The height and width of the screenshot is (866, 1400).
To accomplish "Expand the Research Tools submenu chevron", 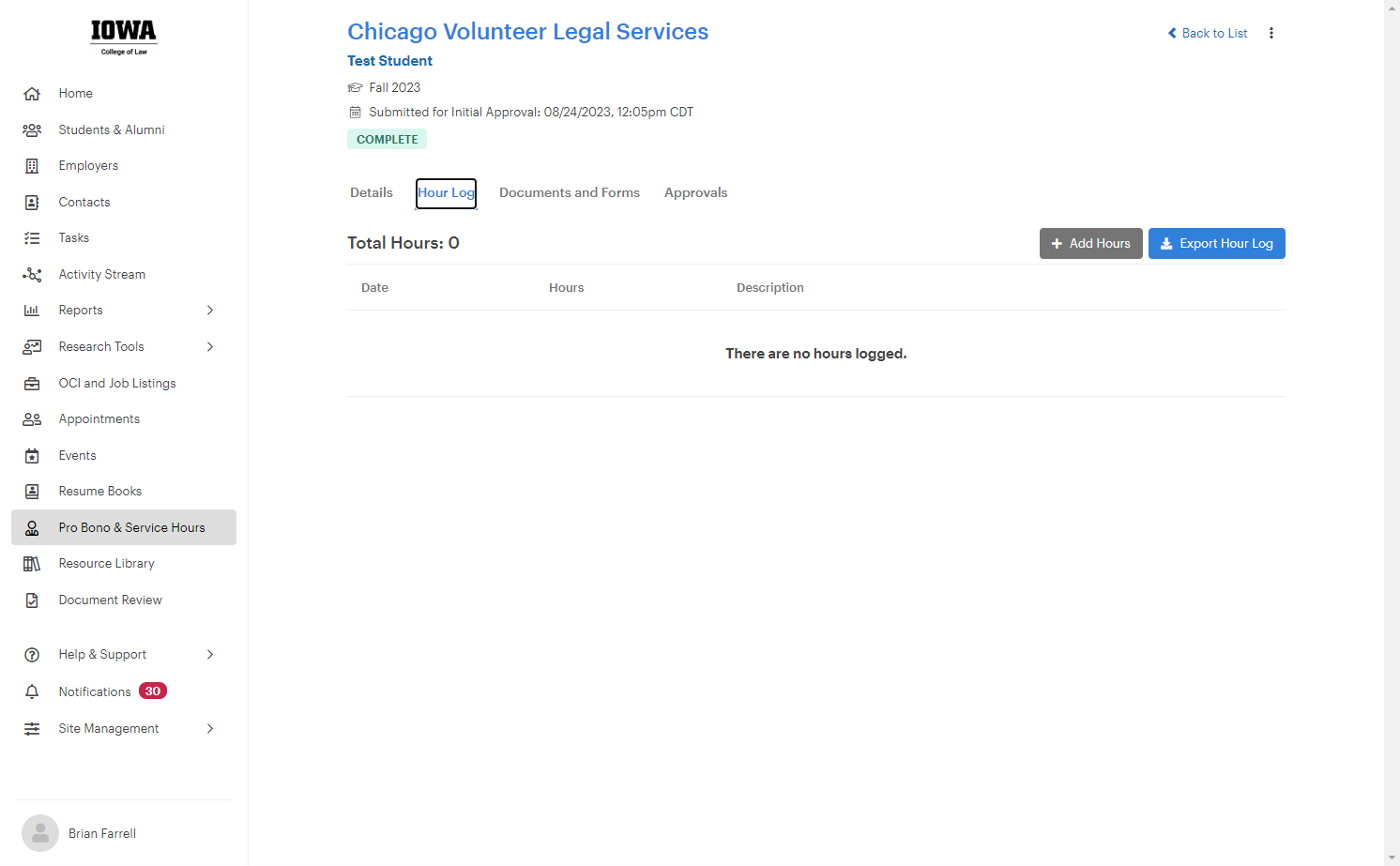I will pyautogui.click(x=210, y=347).
